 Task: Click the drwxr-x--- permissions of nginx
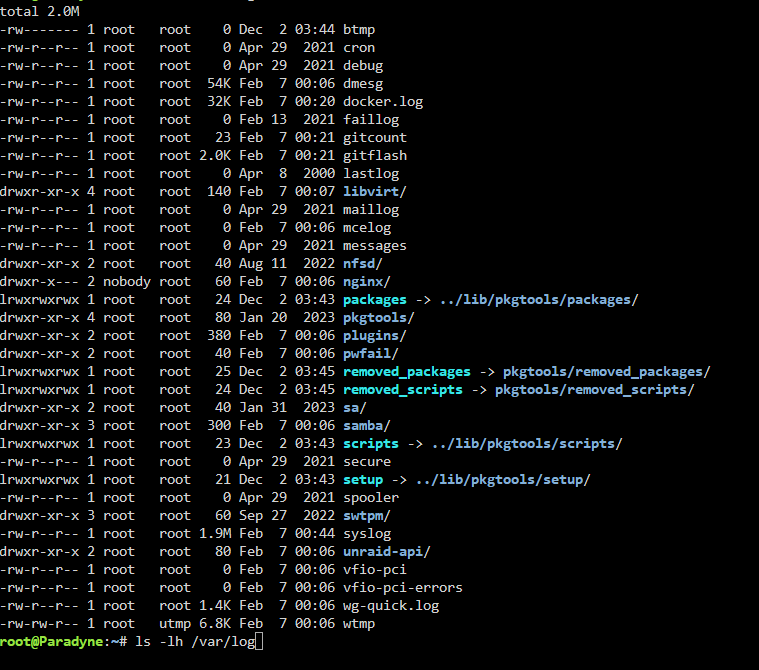click(x=40, y=281)
